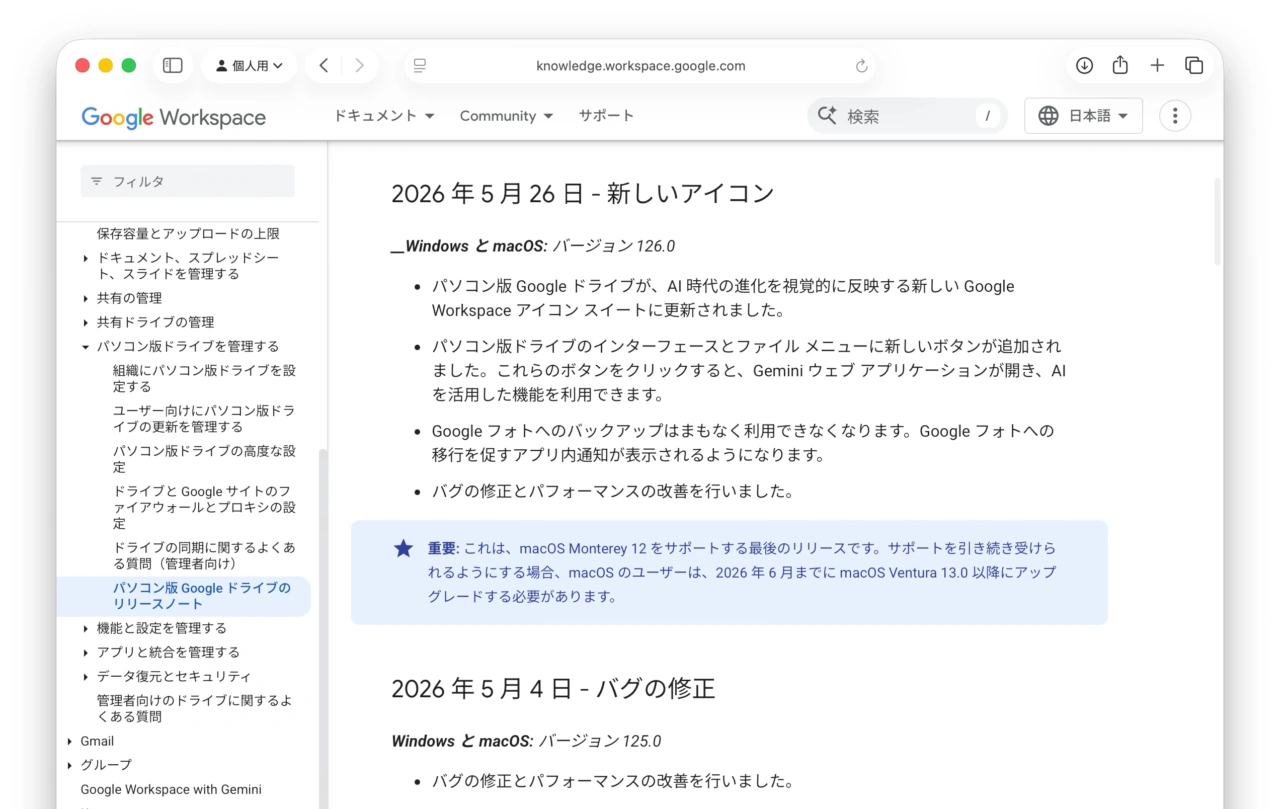Open Google Workspace with Gemini item
This screenshot has height=809, width=1280.
pyautogui.click(x=171, y=789)
